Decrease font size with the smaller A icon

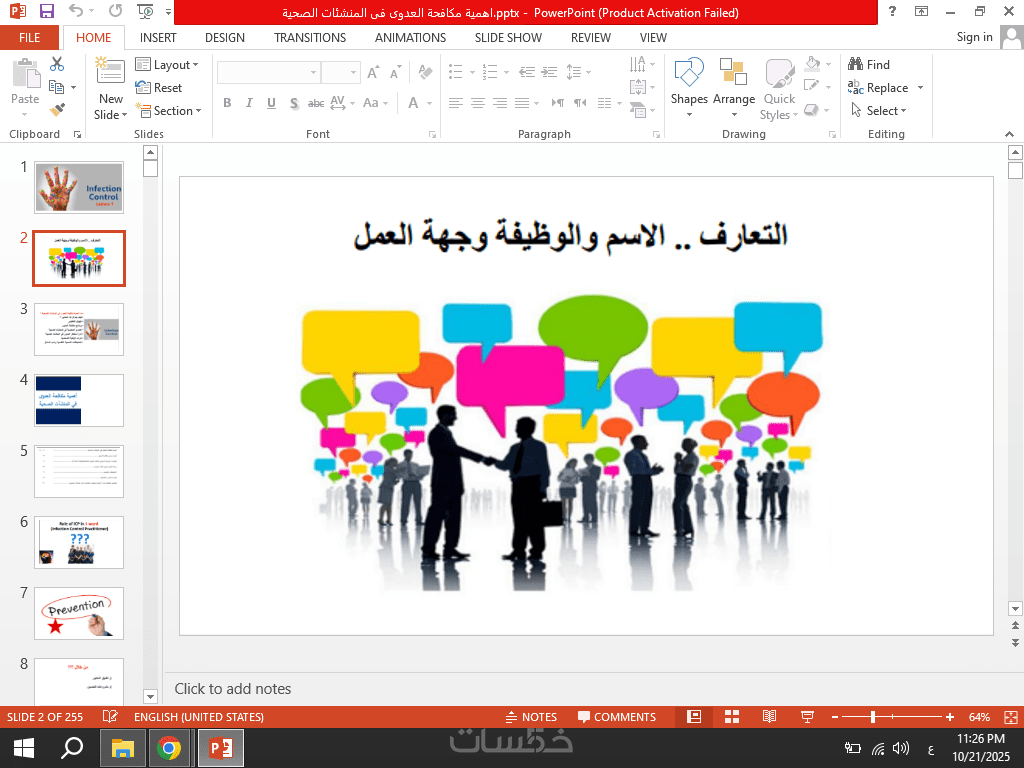[394, 72]
